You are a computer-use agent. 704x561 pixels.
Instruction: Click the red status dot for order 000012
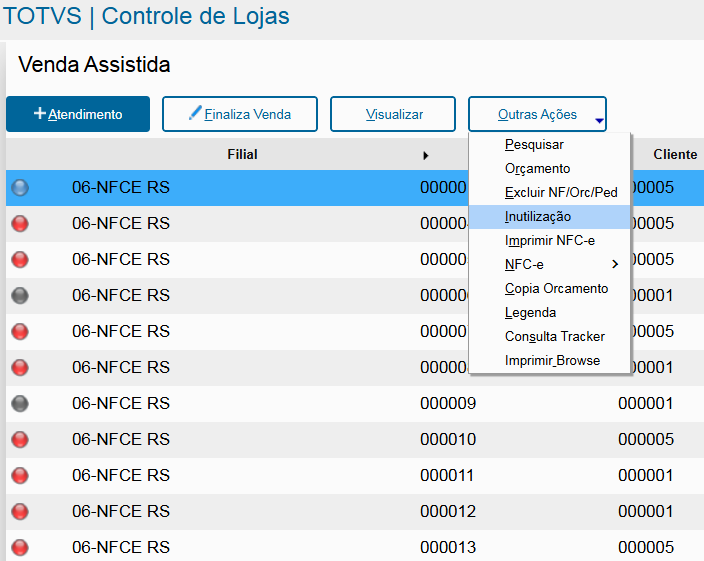point(20,512)
